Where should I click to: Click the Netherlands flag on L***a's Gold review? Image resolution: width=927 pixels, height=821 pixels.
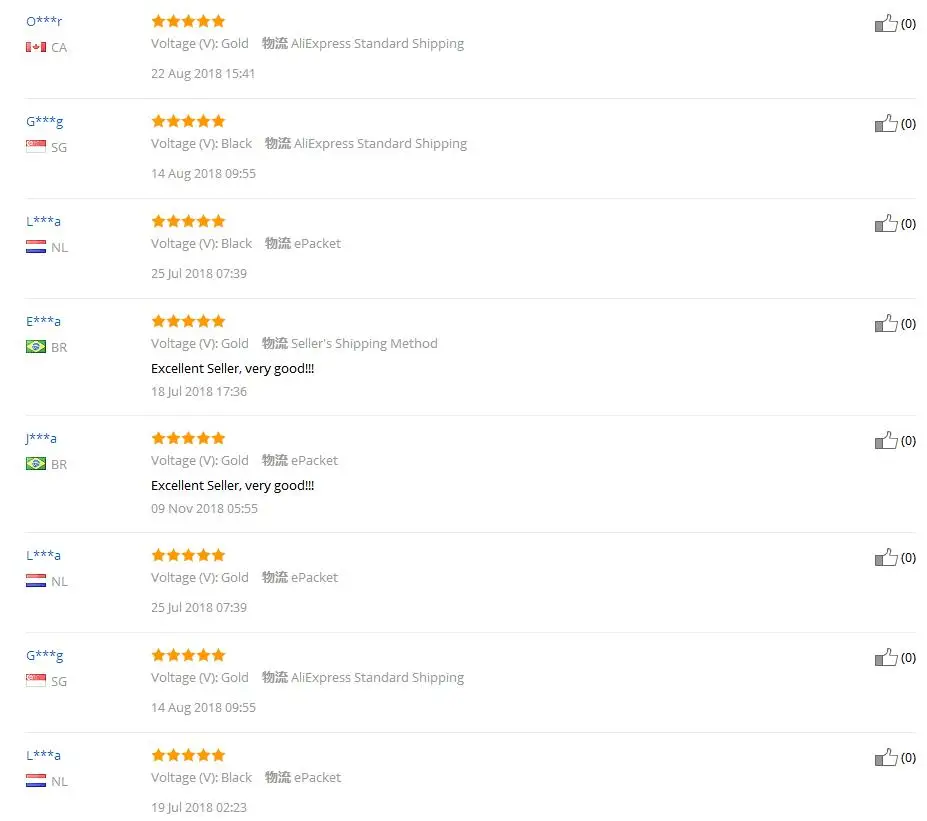(x=35, y=580)
